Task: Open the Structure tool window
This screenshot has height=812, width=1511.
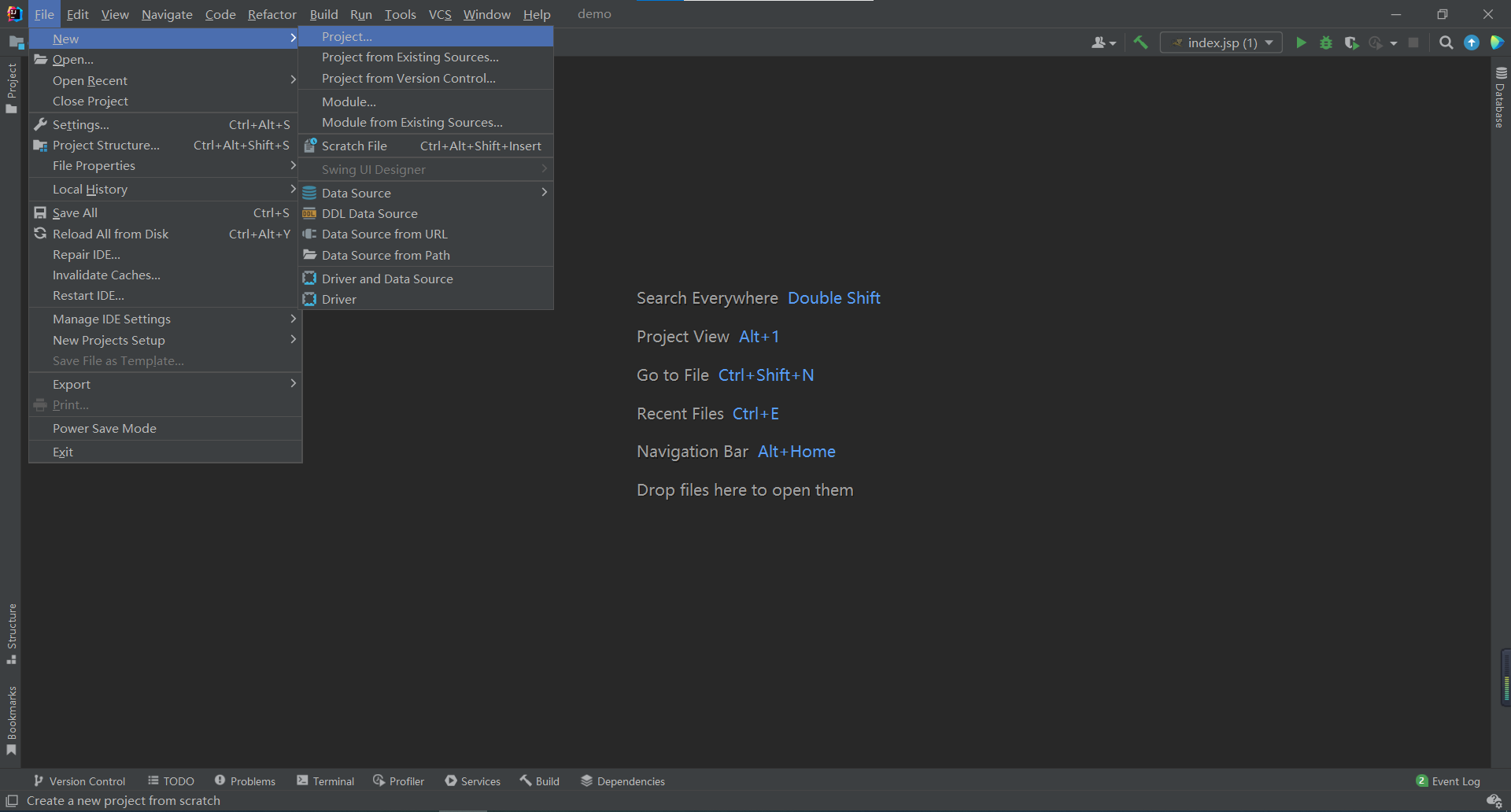Action: (x=11, y=633)
